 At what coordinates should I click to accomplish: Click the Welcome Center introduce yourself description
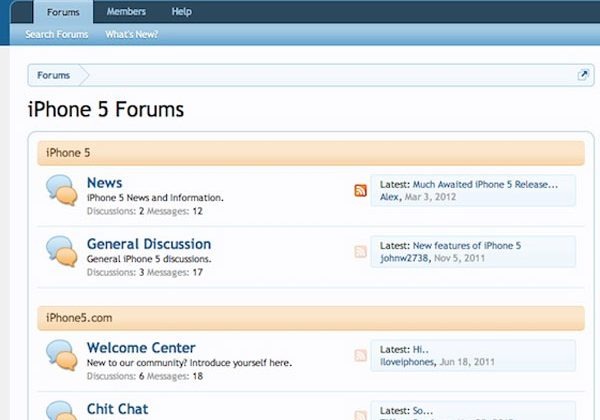pos(189,363)
